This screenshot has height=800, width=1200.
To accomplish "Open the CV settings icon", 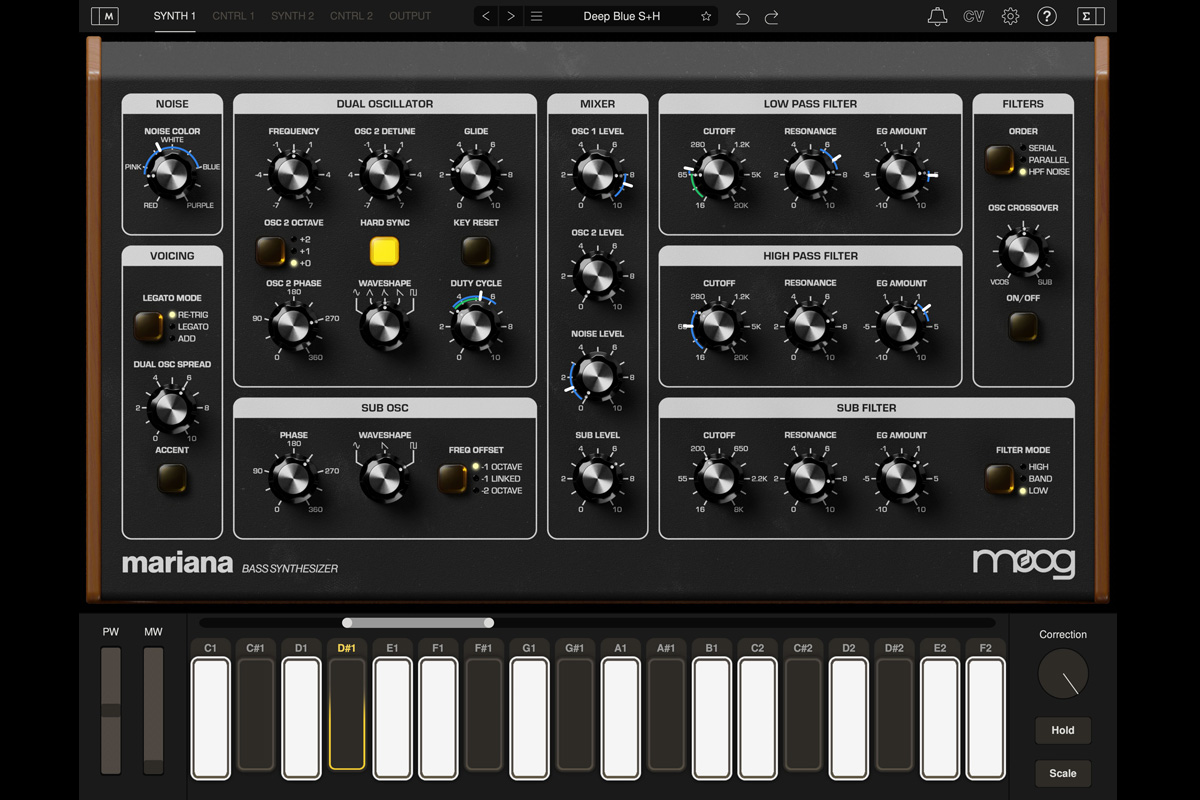I will click(974, 16).
